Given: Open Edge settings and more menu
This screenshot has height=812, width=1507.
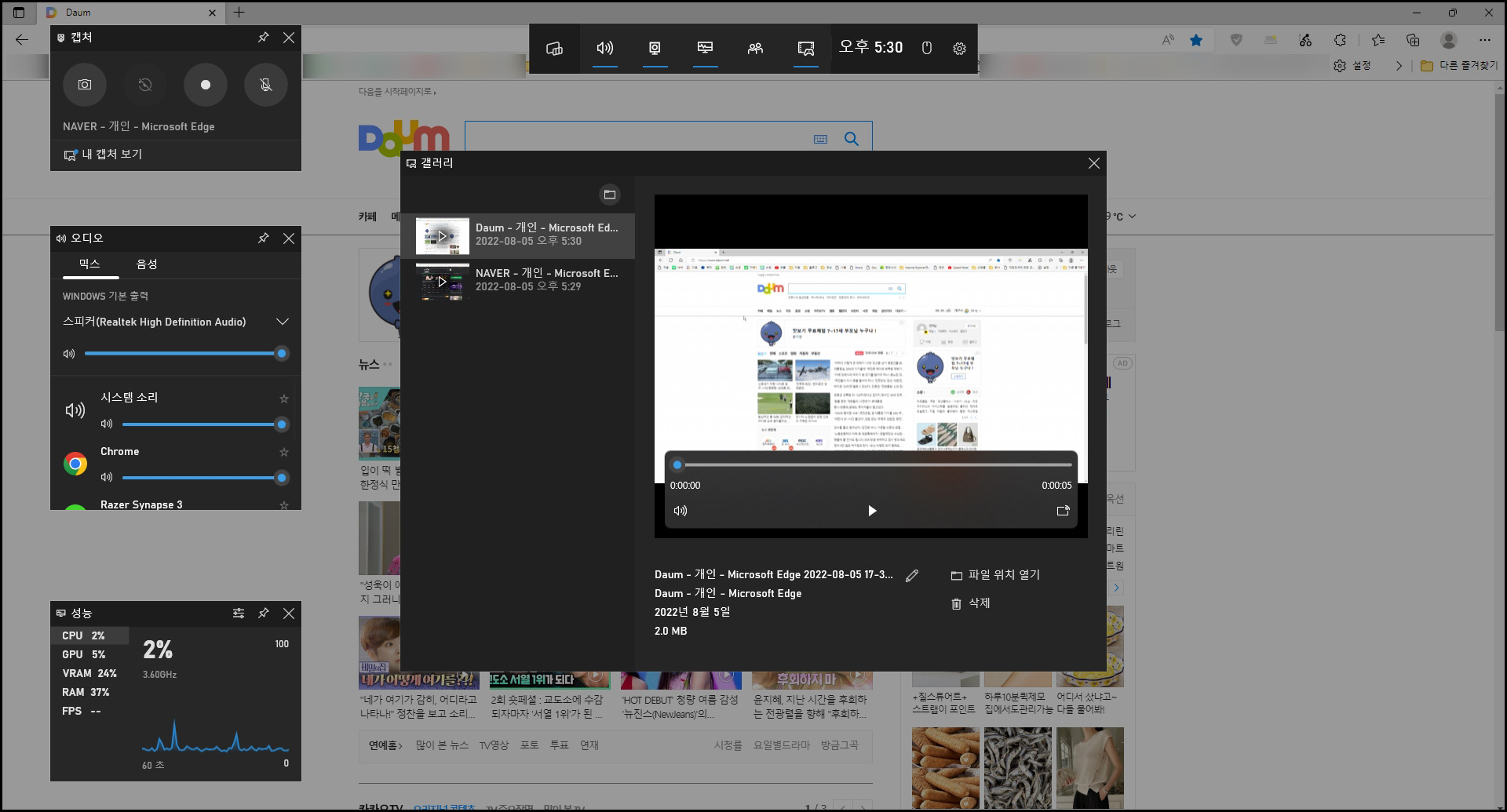Looking at the screenshot, I should [1484, 40].
